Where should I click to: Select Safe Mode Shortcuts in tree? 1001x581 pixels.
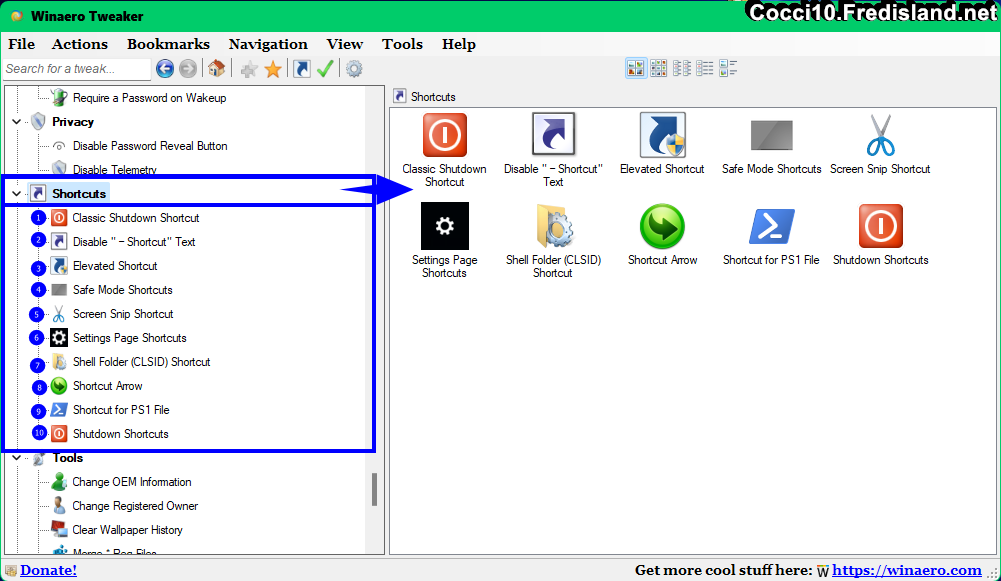tap(123, 290)
